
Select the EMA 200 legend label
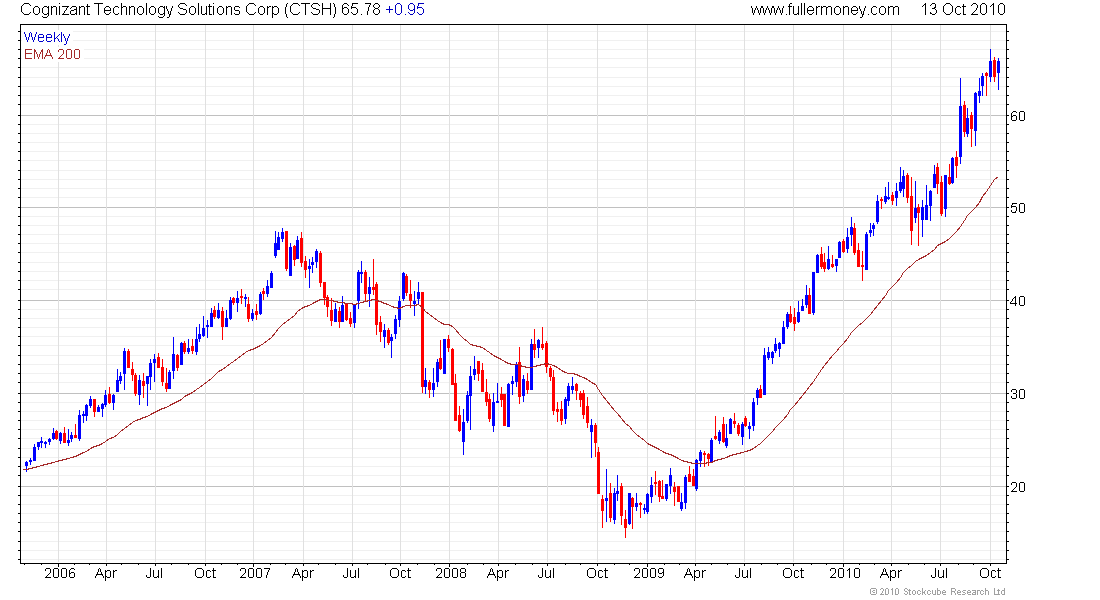(52, 54)
